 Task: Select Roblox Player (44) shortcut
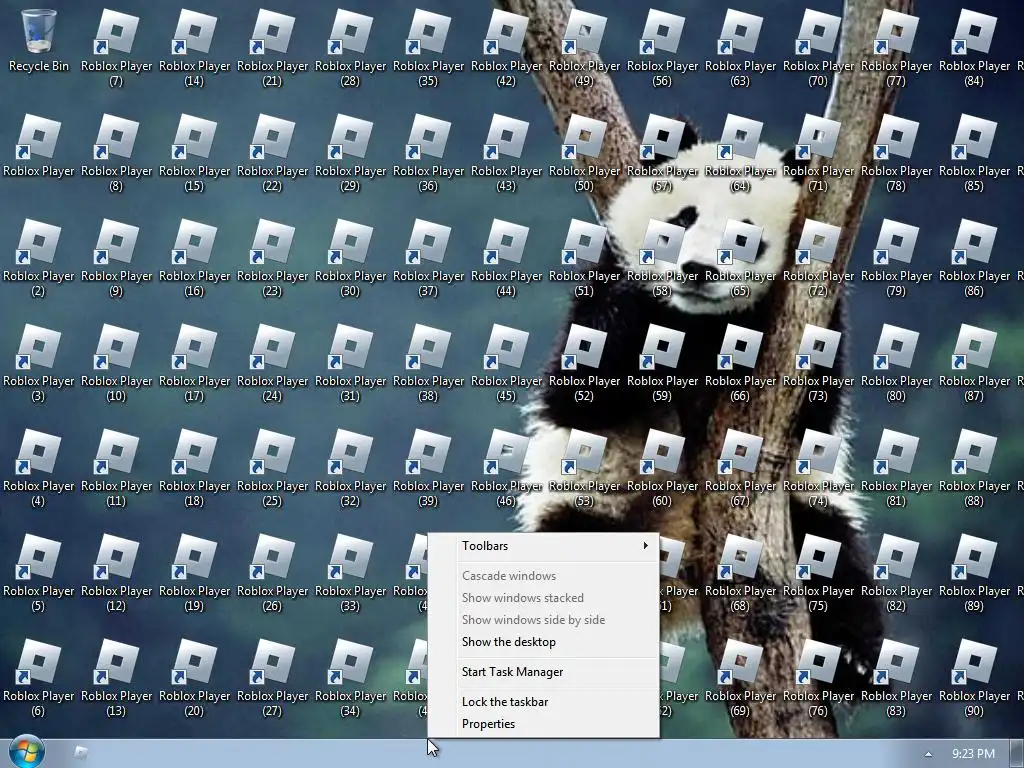tap(506, 257)
